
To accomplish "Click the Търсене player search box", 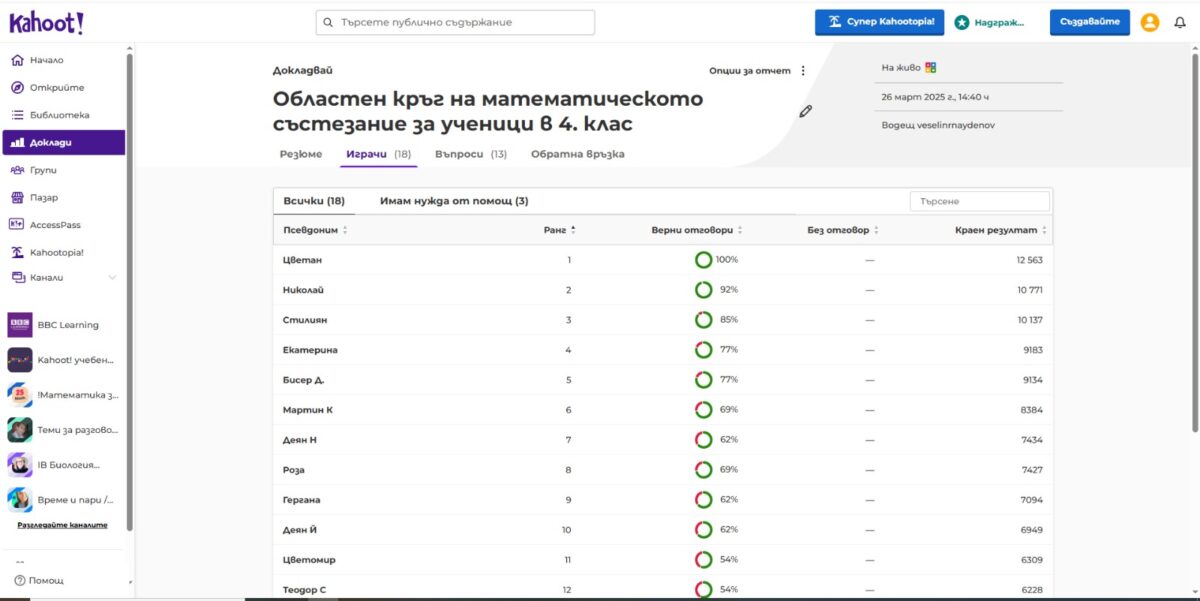I will 980,201.
